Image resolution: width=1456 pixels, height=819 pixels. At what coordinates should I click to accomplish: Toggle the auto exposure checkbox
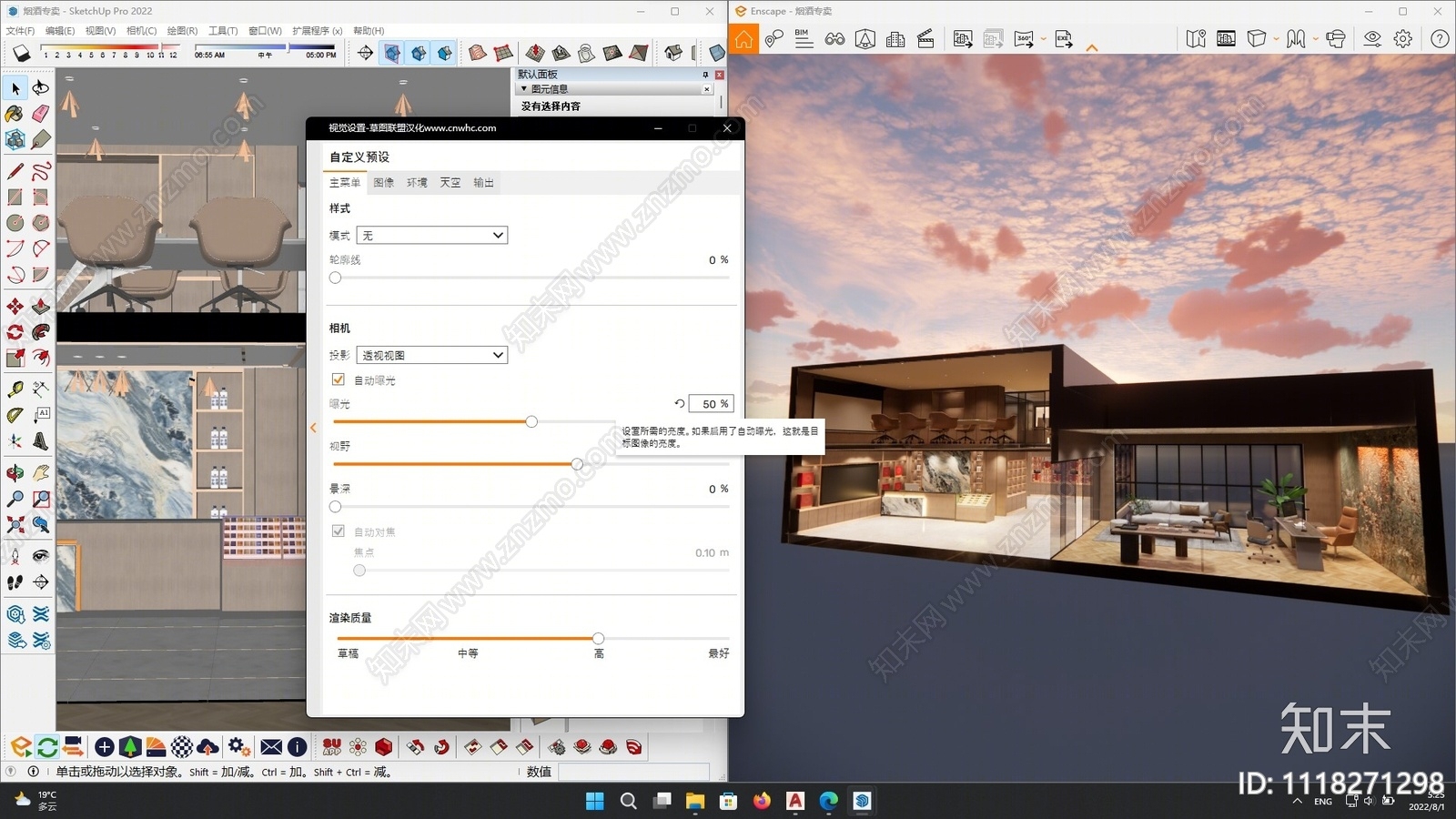pyautogui.click(x=339, y=379)
